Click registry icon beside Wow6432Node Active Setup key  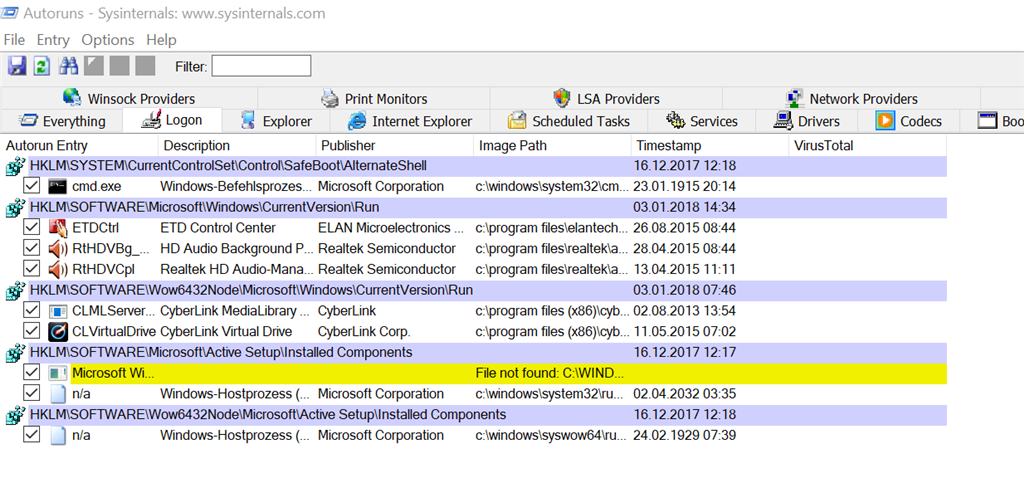pyautogui.click(x=15, y=415)
